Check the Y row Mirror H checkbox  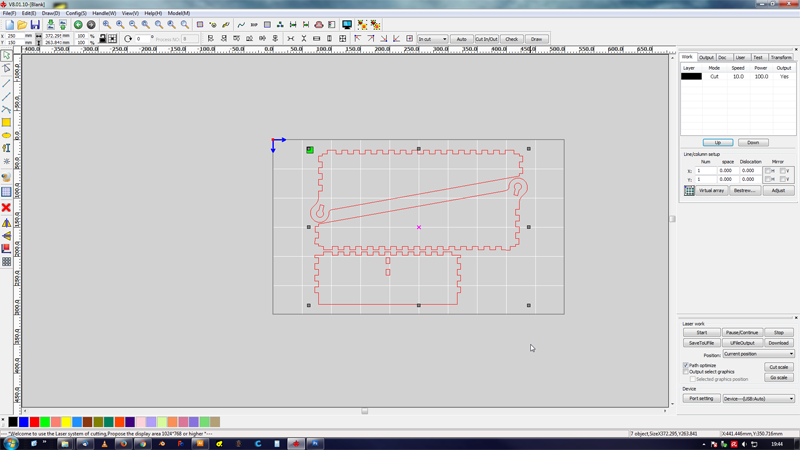click(768, 179)
